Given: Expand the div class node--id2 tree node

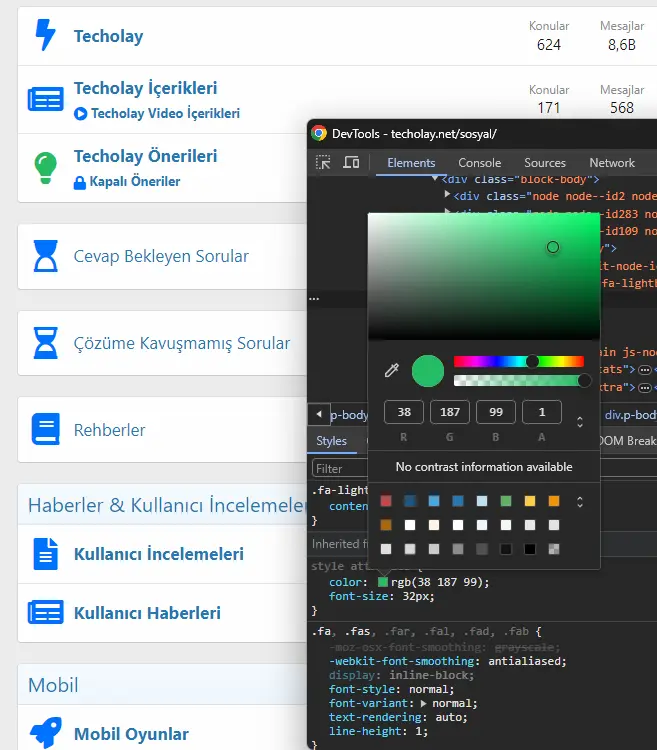Looking at the screenshot, I should point(448,194).
